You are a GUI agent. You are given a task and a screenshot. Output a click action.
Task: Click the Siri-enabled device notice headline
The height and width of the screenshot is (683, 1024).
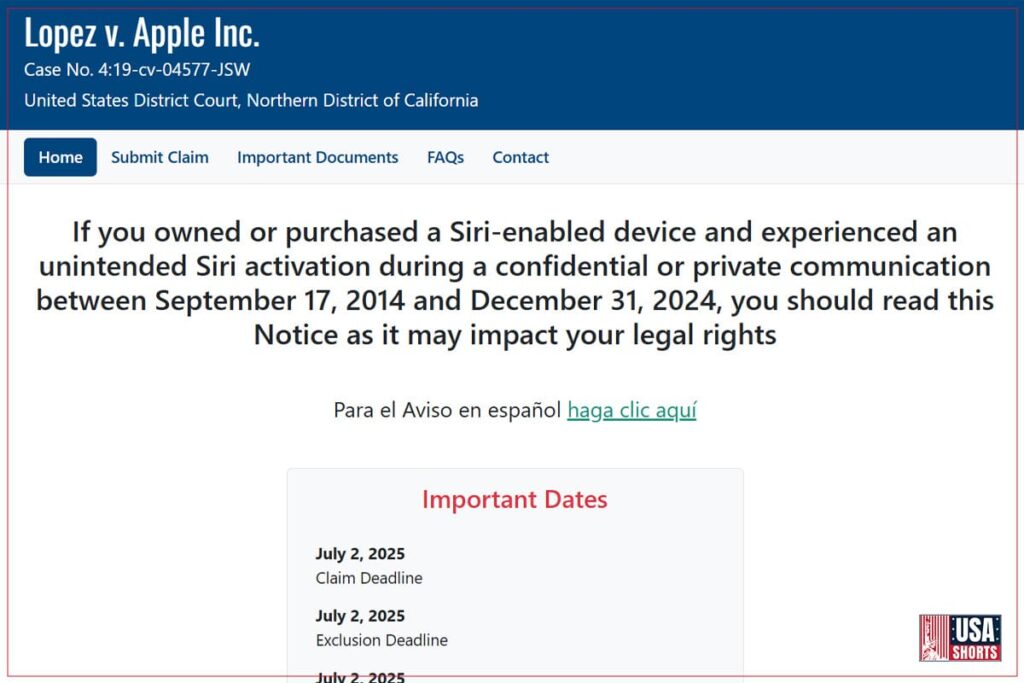tap(515, 283)
